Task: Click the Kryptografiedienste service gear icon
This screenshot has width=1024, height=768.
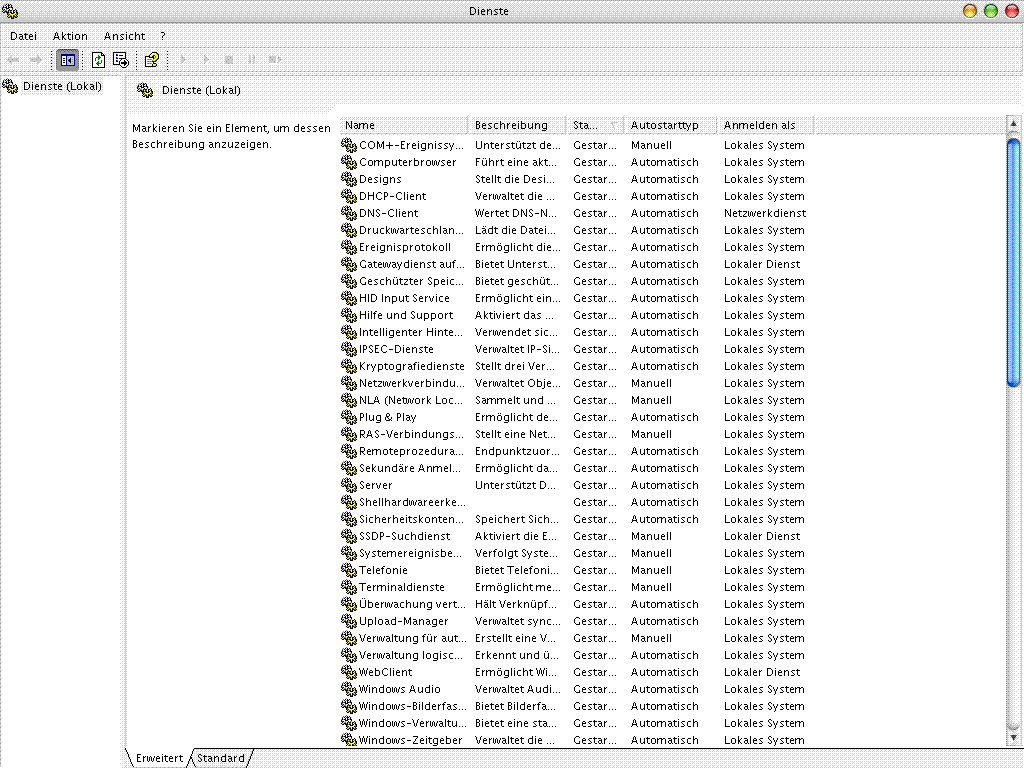Action: (349, 366)
